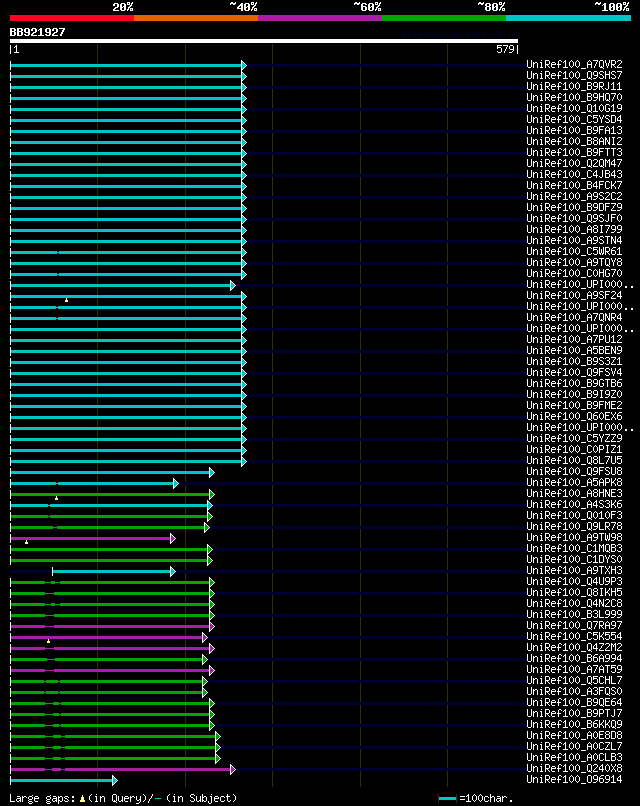Click the green arrowhead on the UniRef100_Q9LR78 row
Screen dimensions: 640x806
click(207, 527)
